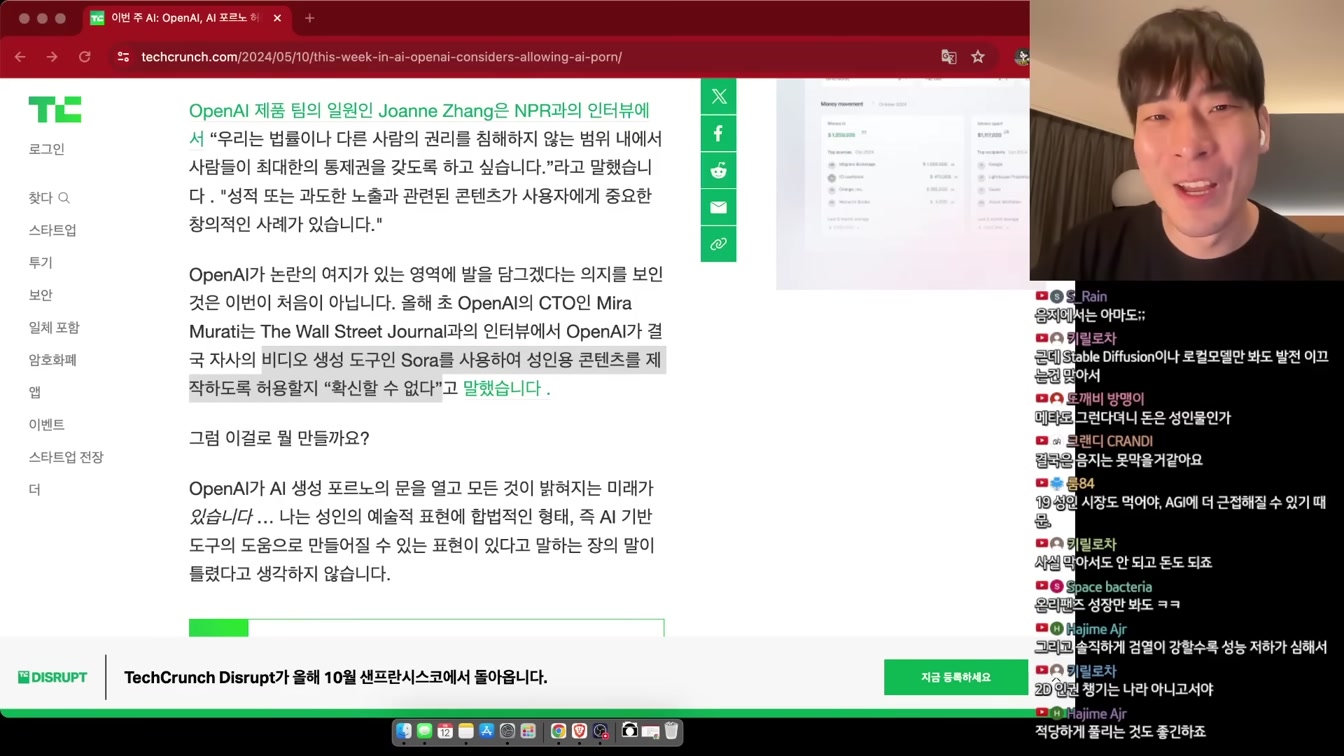This screenshot has height=756, width=1344.
Task: Open the 스타트업 category in the sidebar
Action: tap(53, 230)
